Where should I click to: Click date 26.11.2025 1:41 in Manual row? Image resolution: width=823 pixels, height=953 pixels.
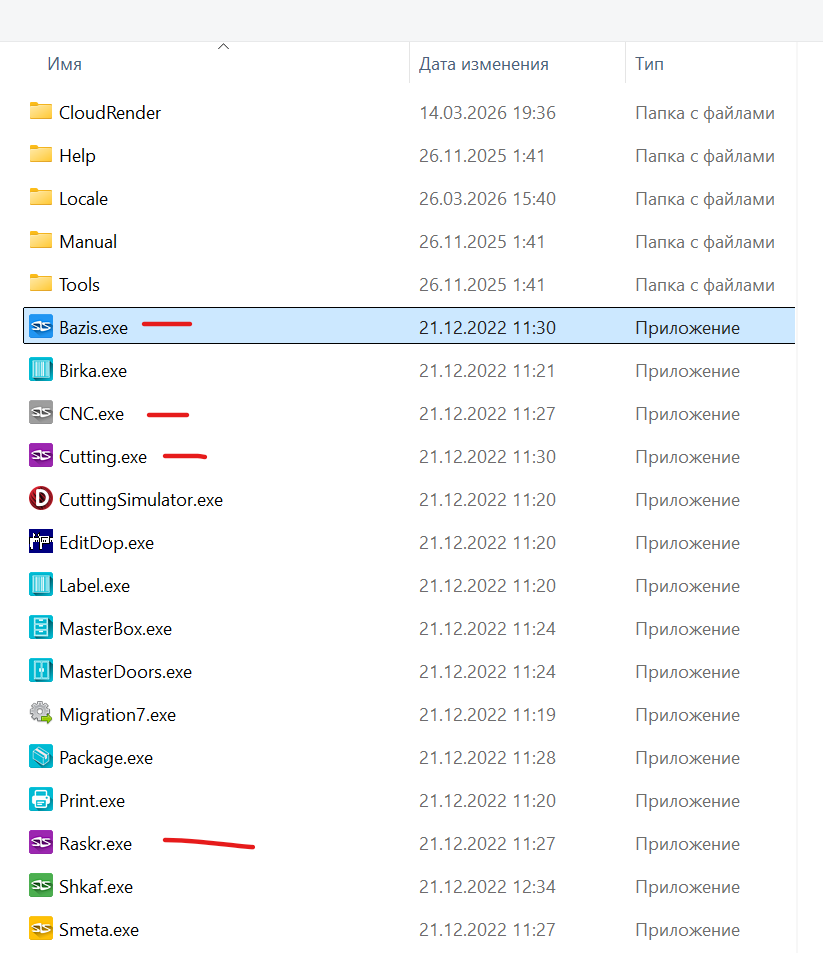pos(482,242)
